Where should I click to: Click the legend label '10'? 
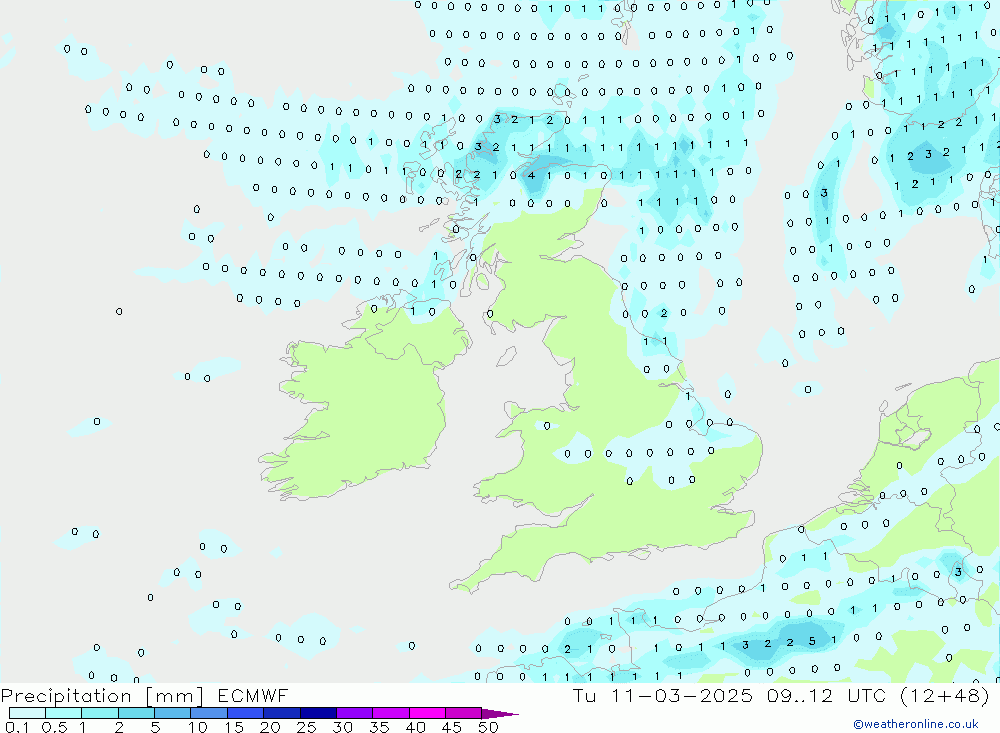[198, 727]
